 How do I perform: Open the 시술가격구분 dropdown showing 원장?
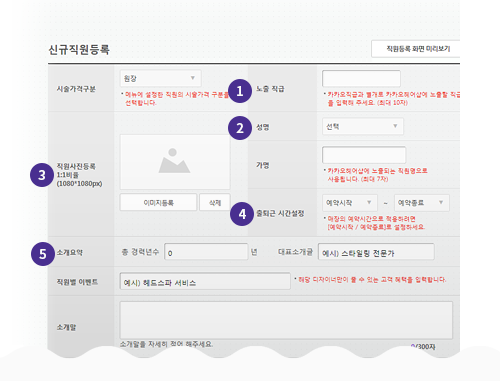[160, 78]
